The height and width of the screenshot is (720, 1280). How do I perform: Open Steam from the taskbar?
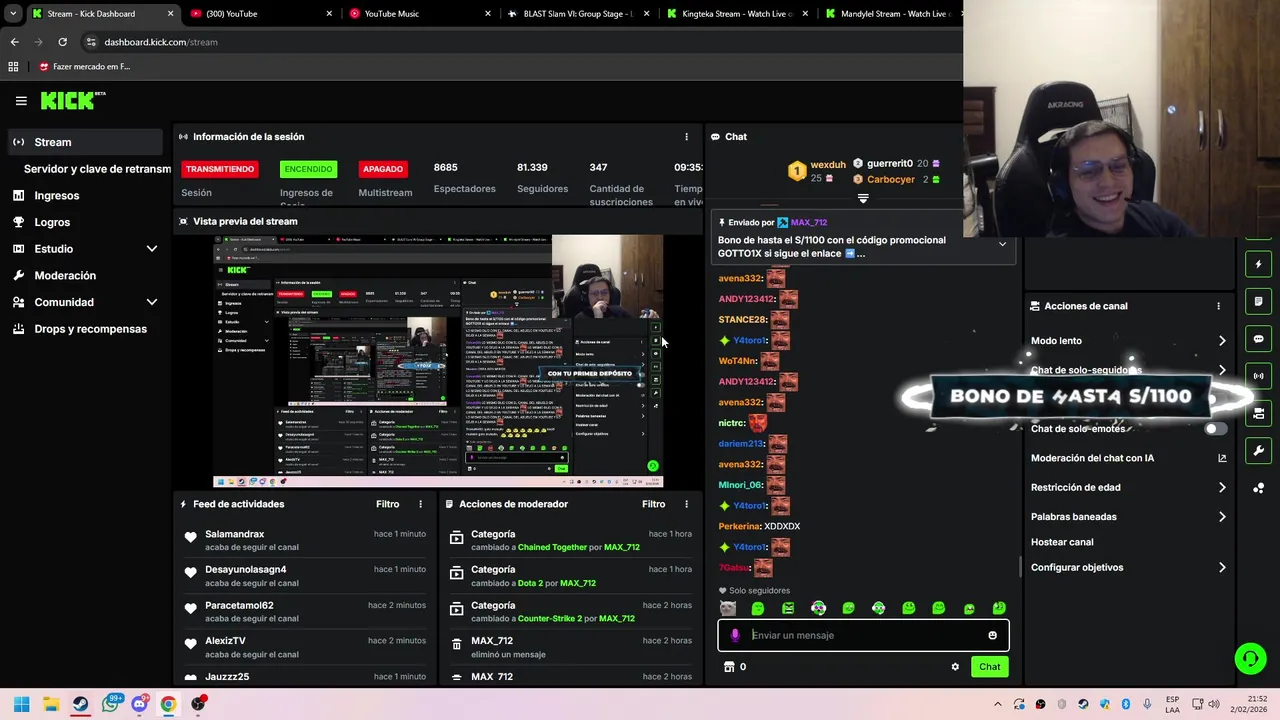80,704
